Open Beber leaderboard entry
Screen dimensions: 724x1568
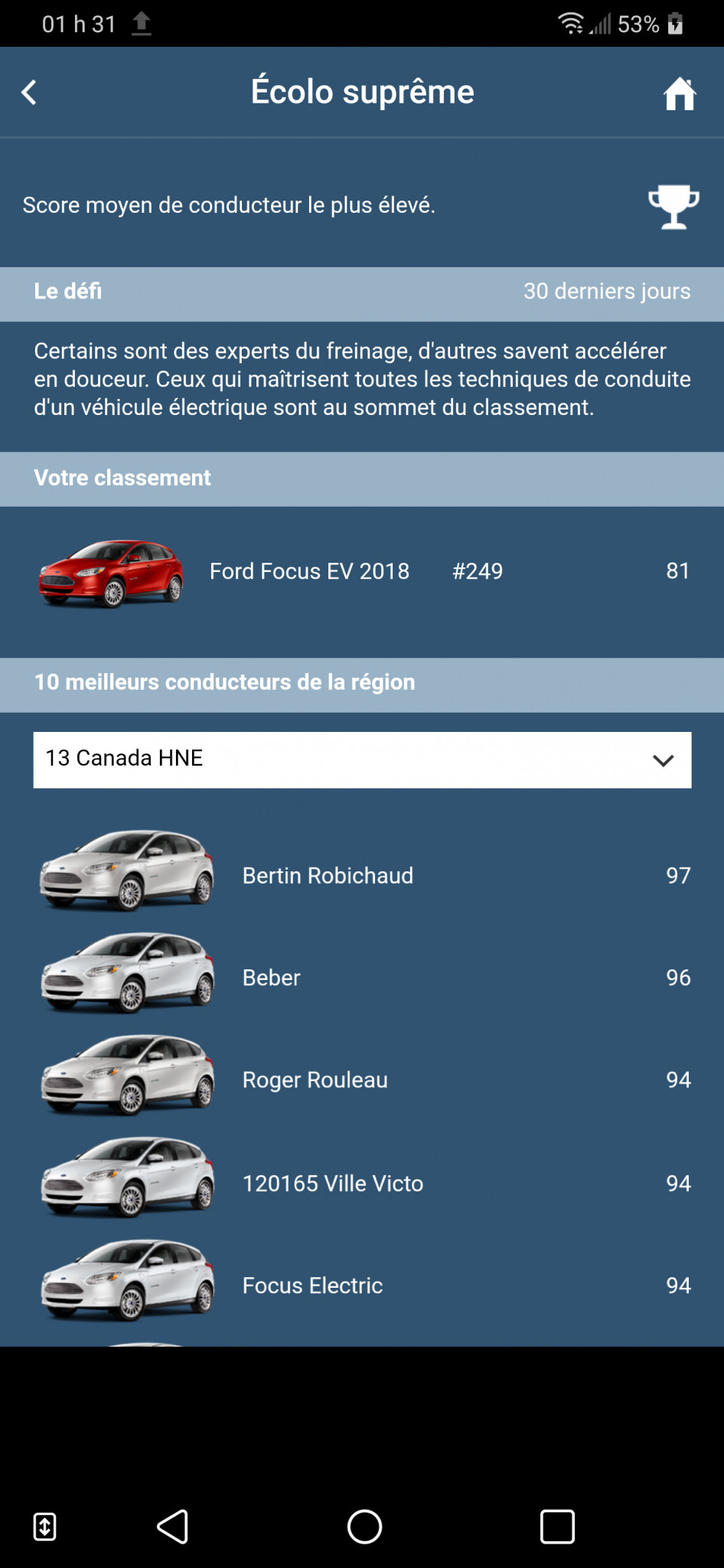click(272, 978)
